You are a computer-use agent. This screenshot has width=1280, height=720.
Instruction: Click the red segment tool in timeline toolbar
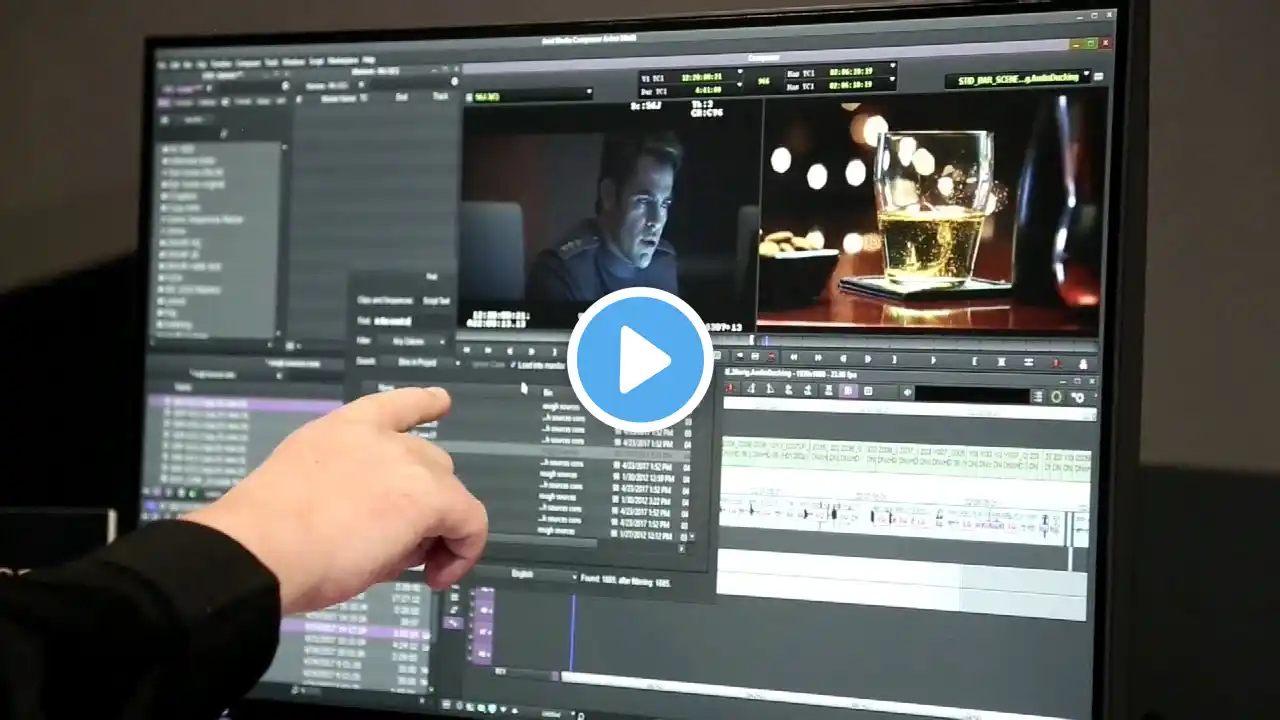point(730,389)
